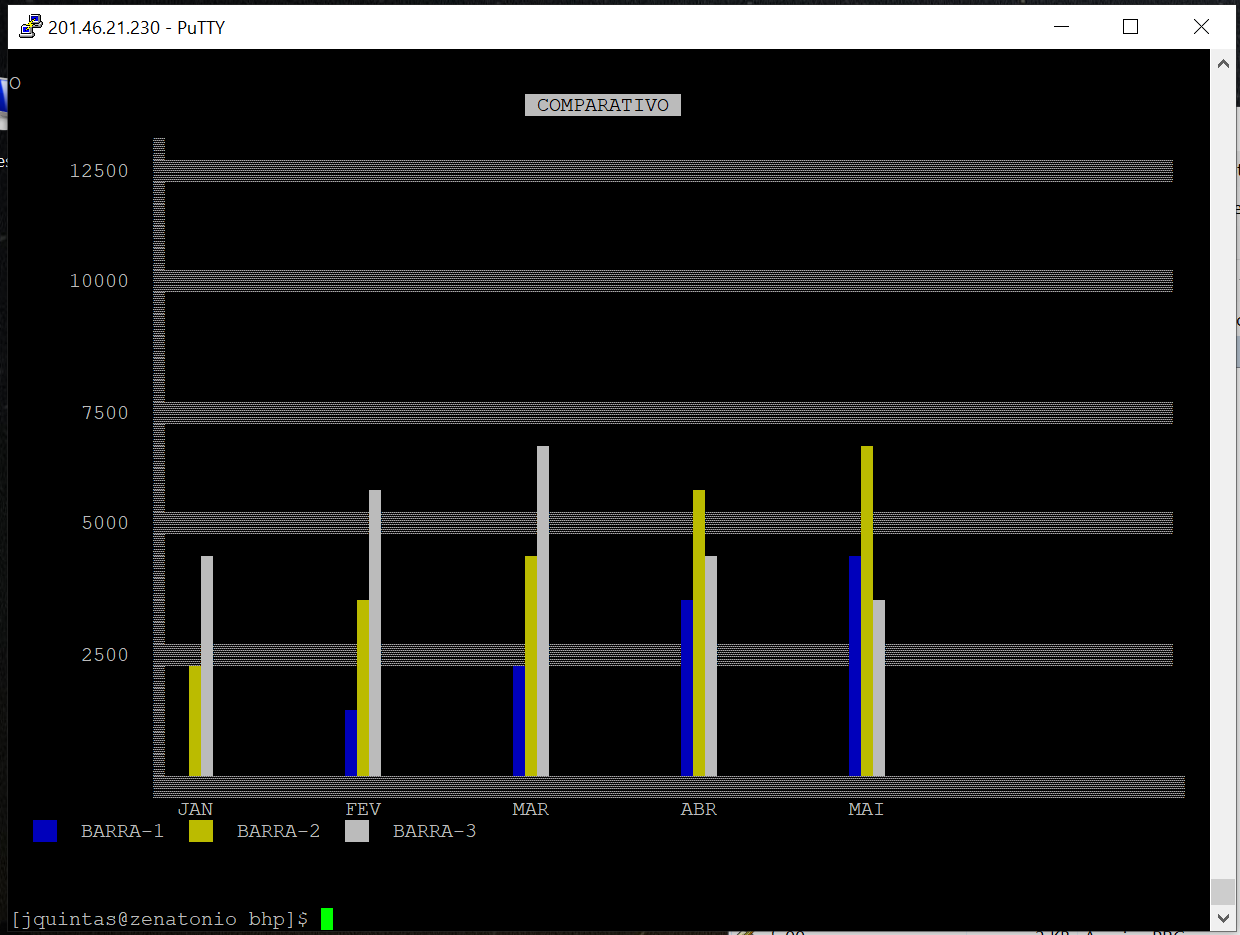Select the MAR month label

click(530, 809)
